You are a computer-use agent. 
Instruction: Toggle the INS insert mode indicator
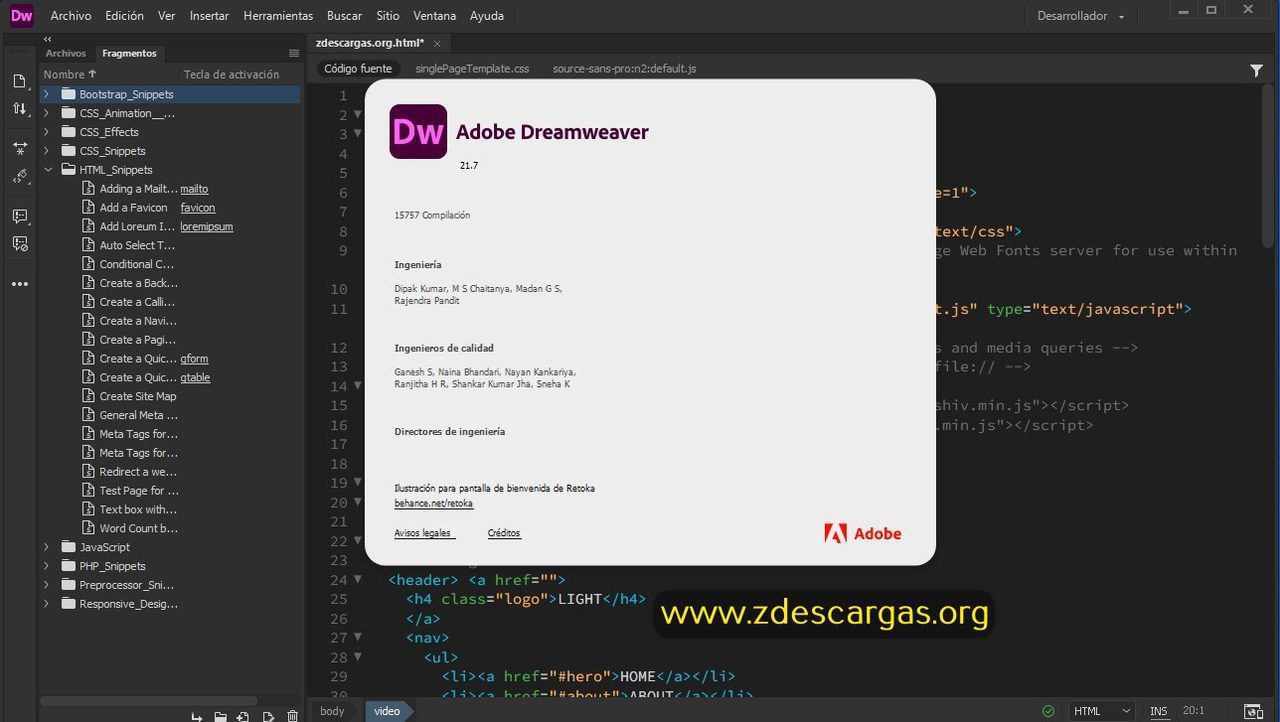coord(1158,711)
